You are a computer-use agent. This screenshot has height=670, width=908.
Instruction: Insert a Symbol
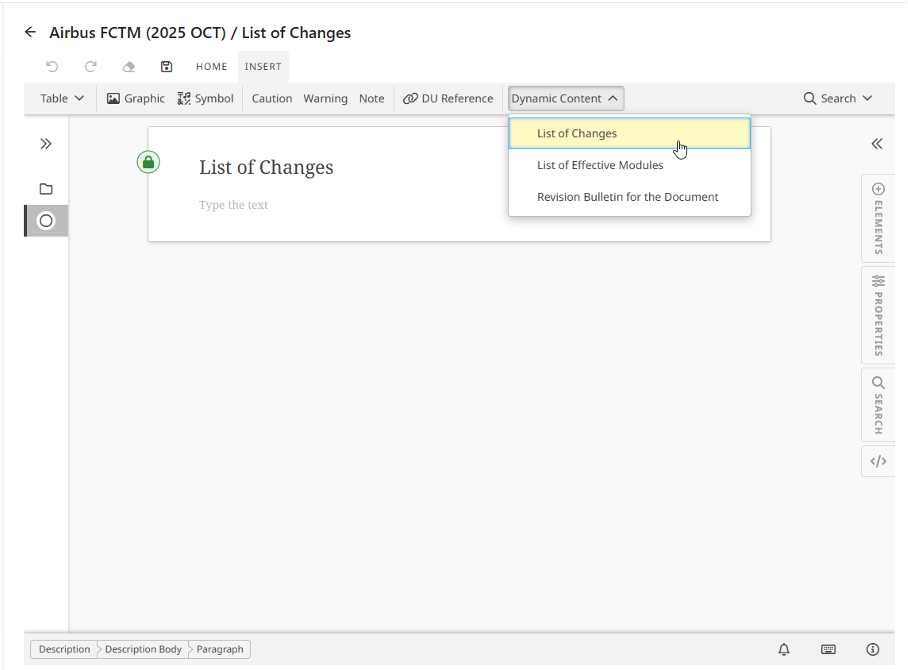tap(206, 98)
